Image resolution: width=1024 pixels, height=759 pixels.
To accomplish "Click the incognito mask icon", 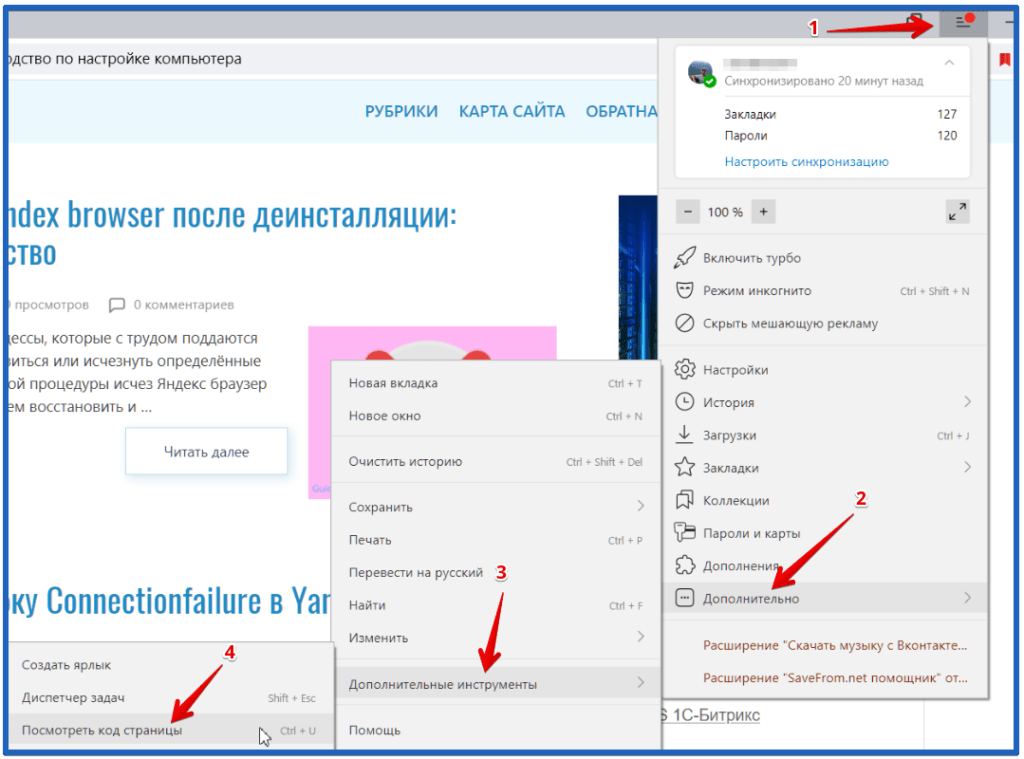I will click(684, 290).
